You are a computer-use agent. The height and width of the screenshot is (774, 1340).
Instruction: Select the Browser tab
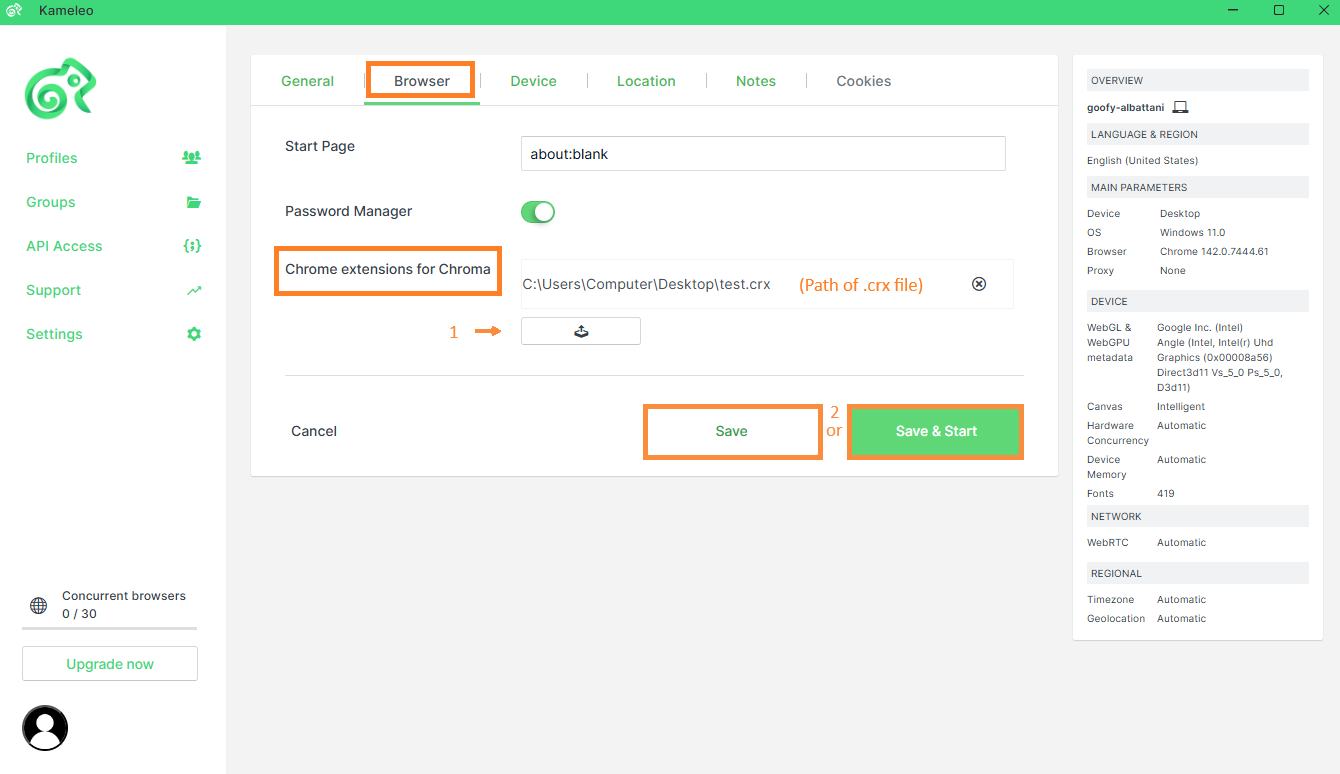pyautogui.click(x=422, y=81)
